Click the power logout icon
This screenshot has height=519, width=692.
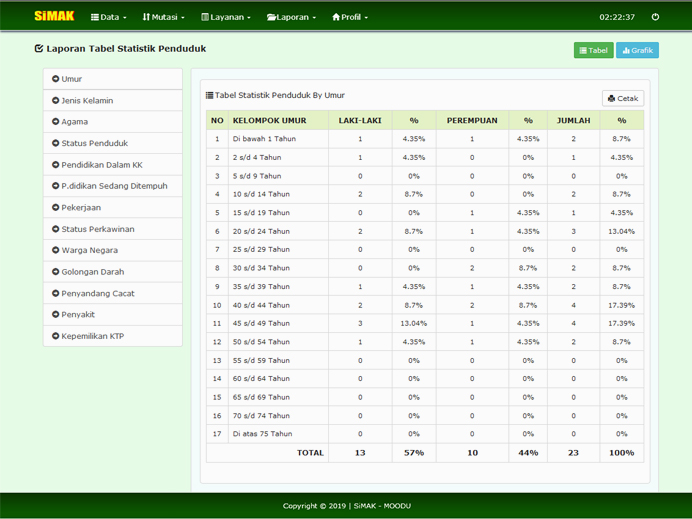coord(655,17)
